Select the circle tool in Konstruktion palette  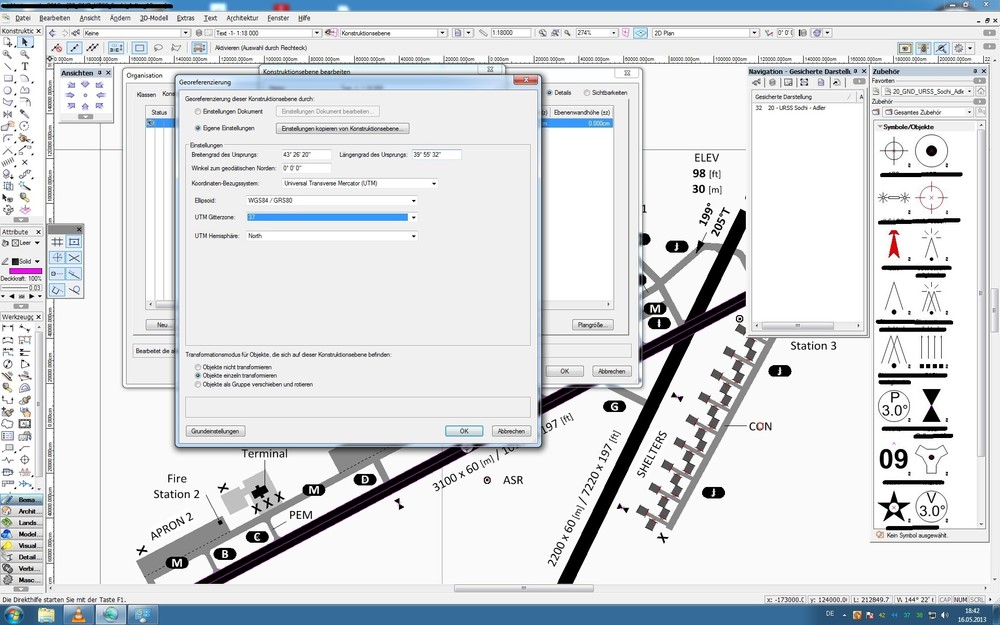[x=8, y=90]
